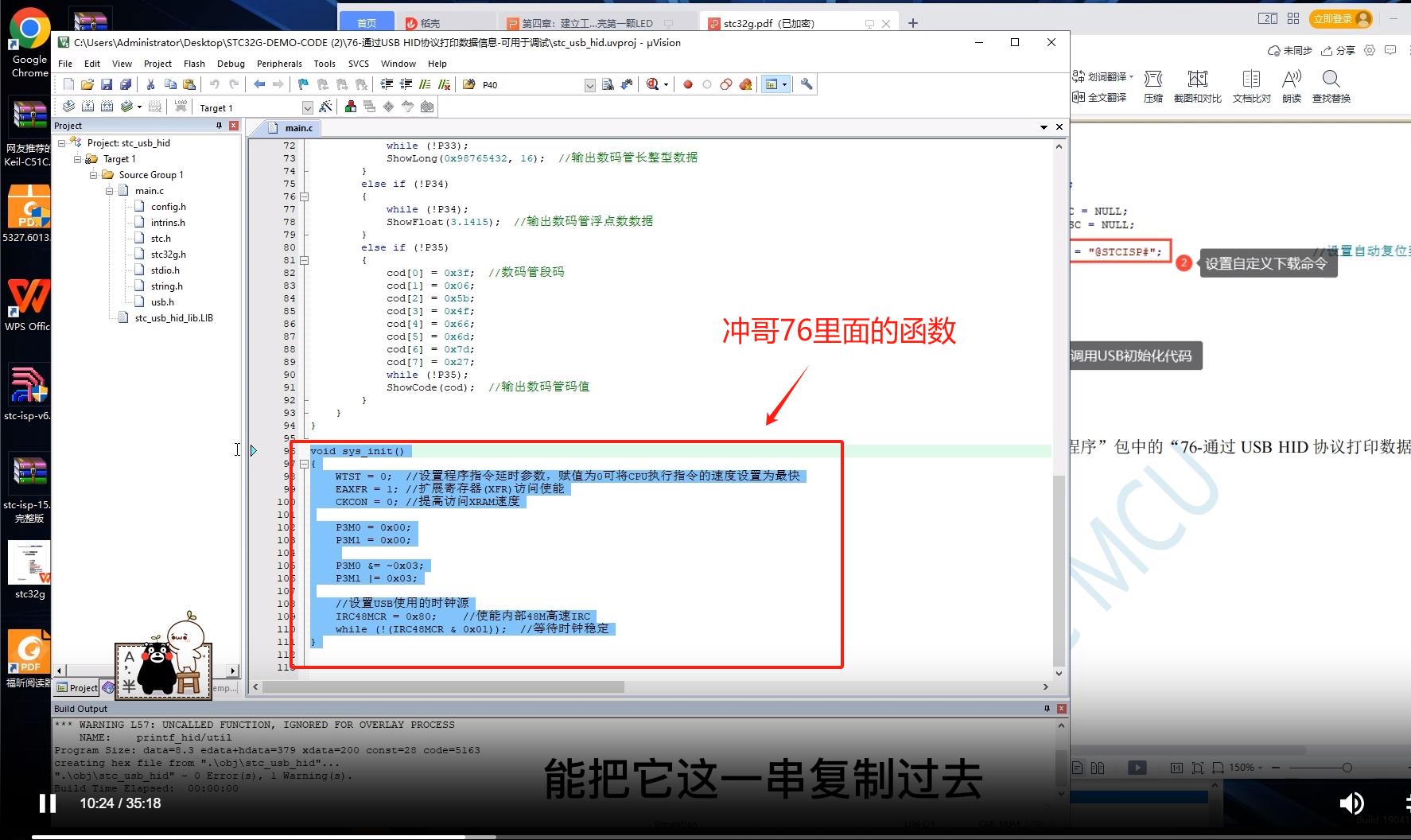Open the P40 find text dropdown

589,85
